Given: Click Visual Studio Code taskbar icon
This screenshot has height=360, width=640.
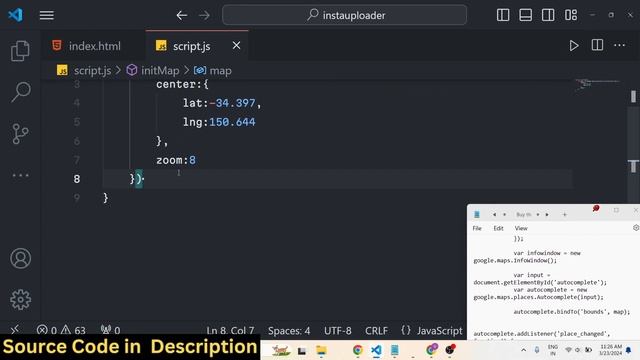Looking at the screenshot, I should pos(376,350).
